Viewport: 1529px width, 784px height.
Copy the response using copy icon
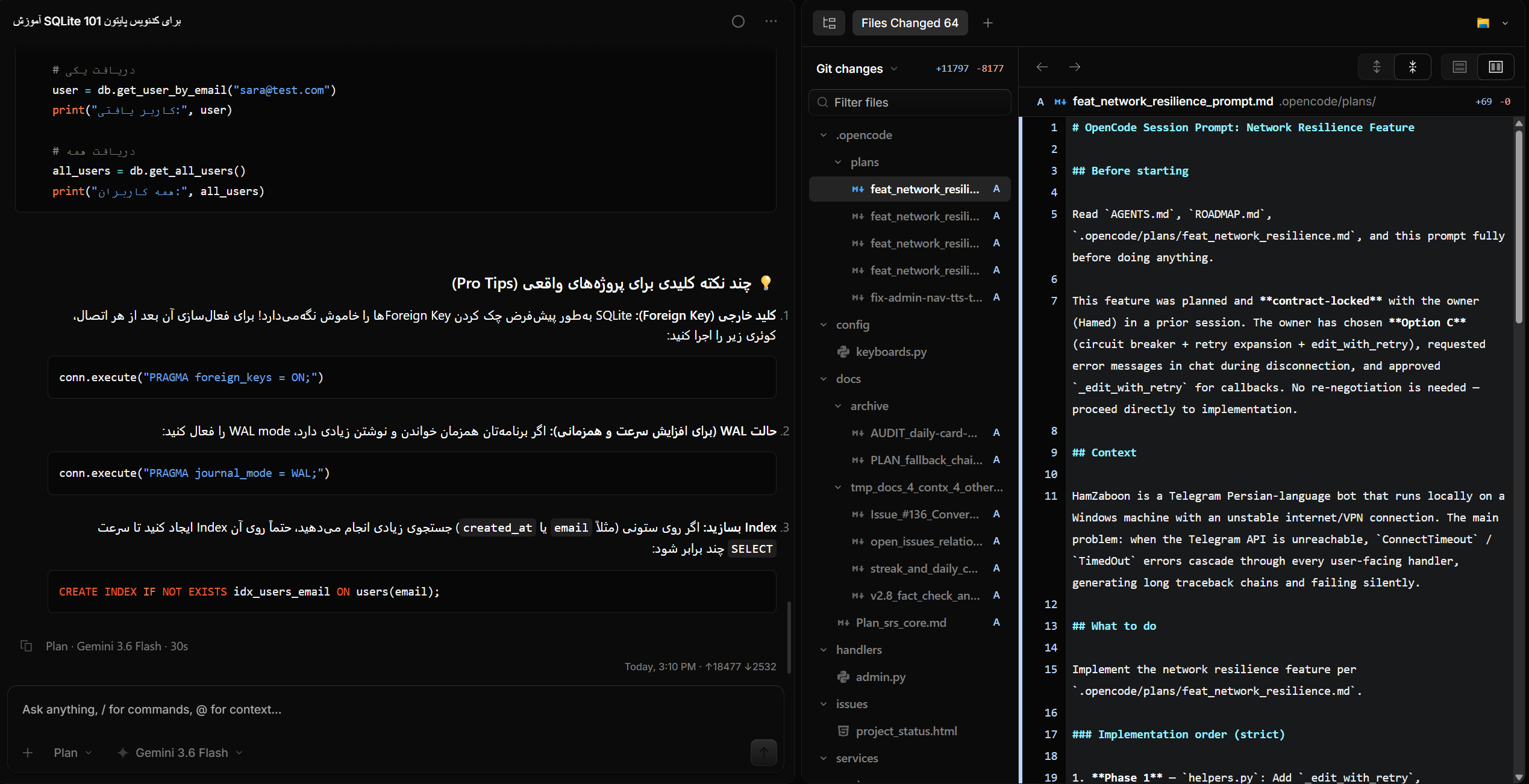(27, 646)
